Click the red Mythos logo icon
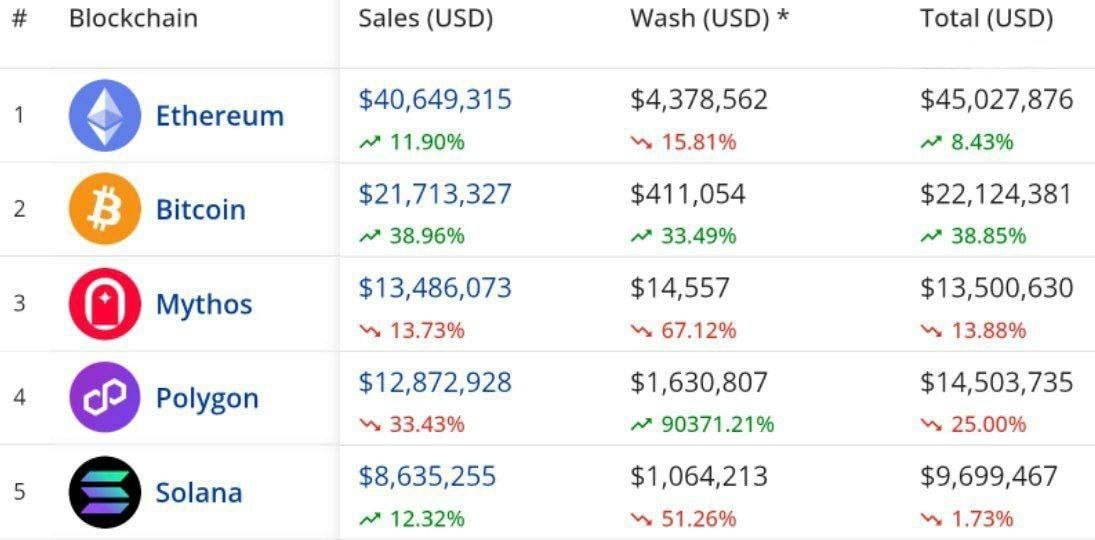Viewport: 1095px width, 540px height. (x=105, y=303)
